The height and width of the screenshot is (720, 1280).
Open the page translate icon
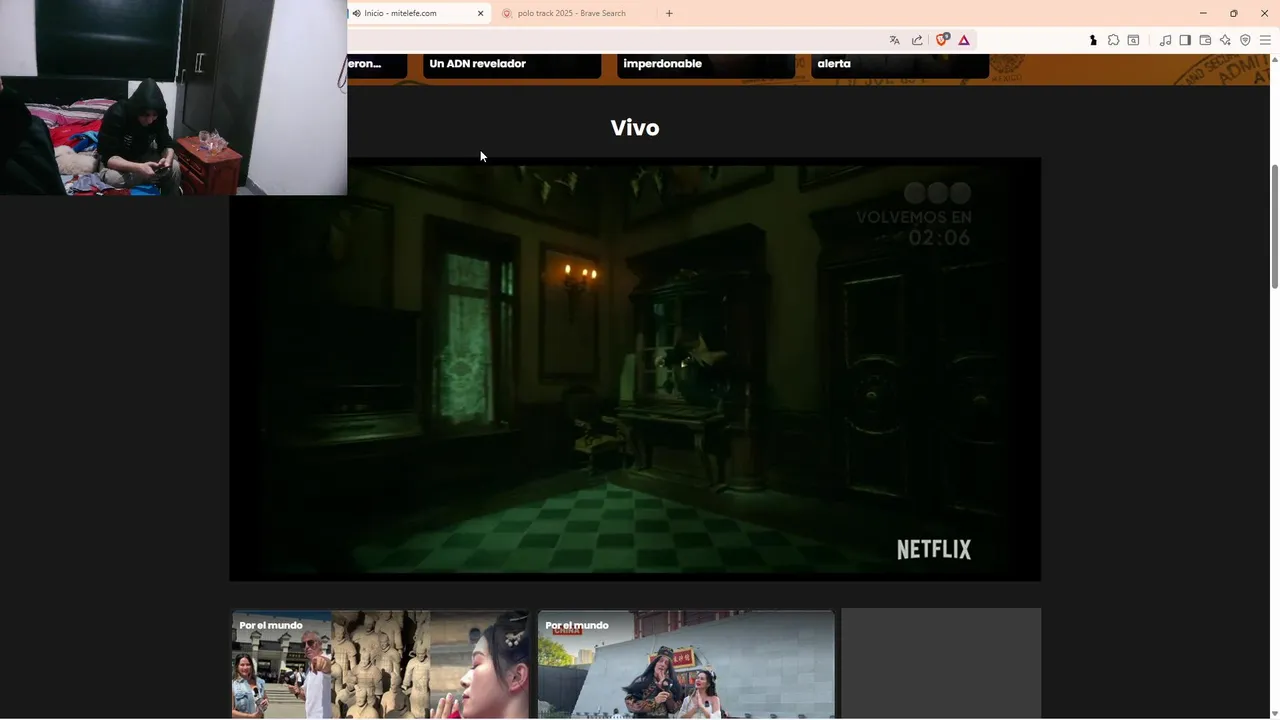pyautogui.click(x=894, y=40)
